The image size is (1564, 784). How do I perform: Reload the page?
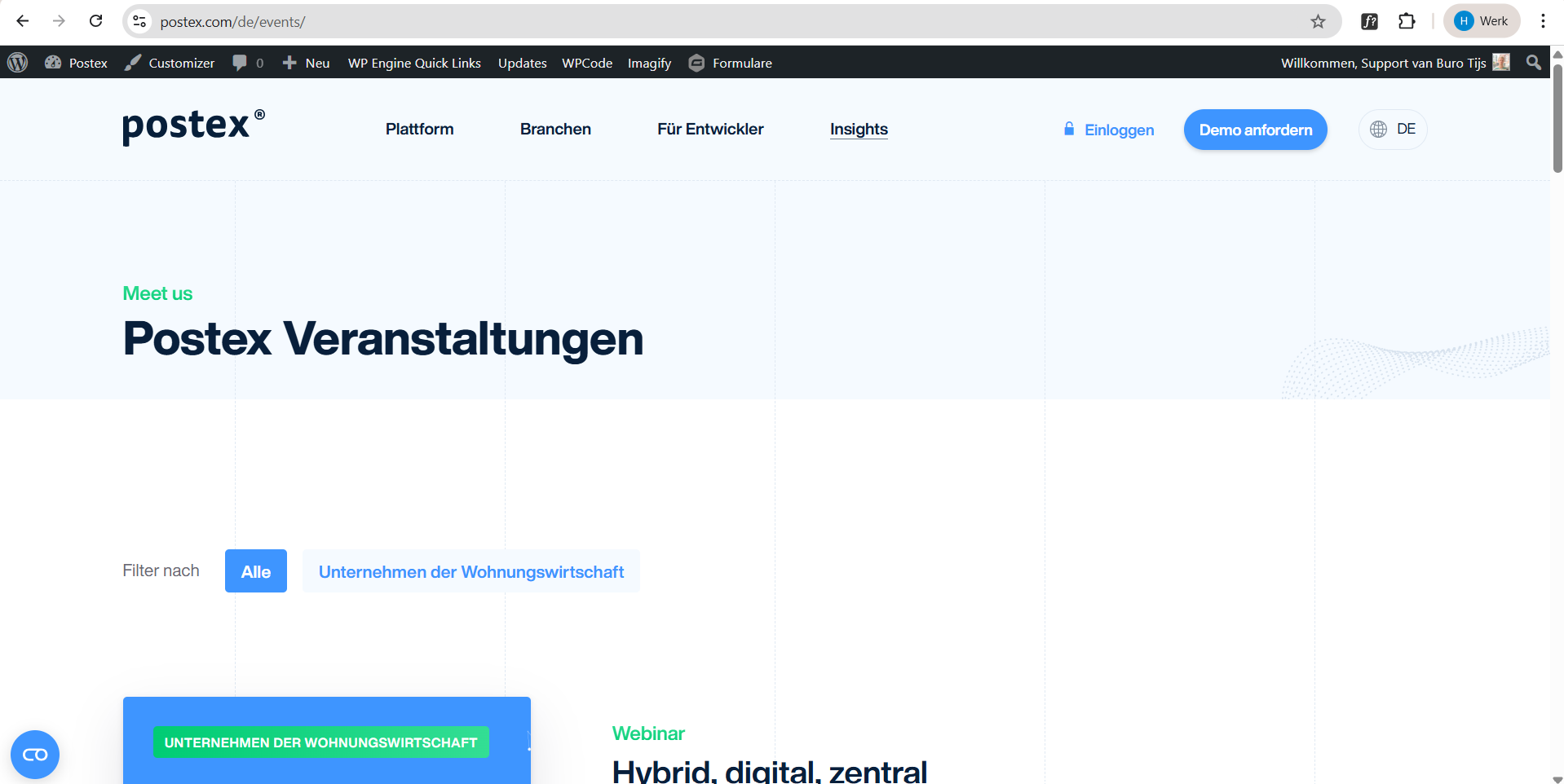click(x=96, y=22)
